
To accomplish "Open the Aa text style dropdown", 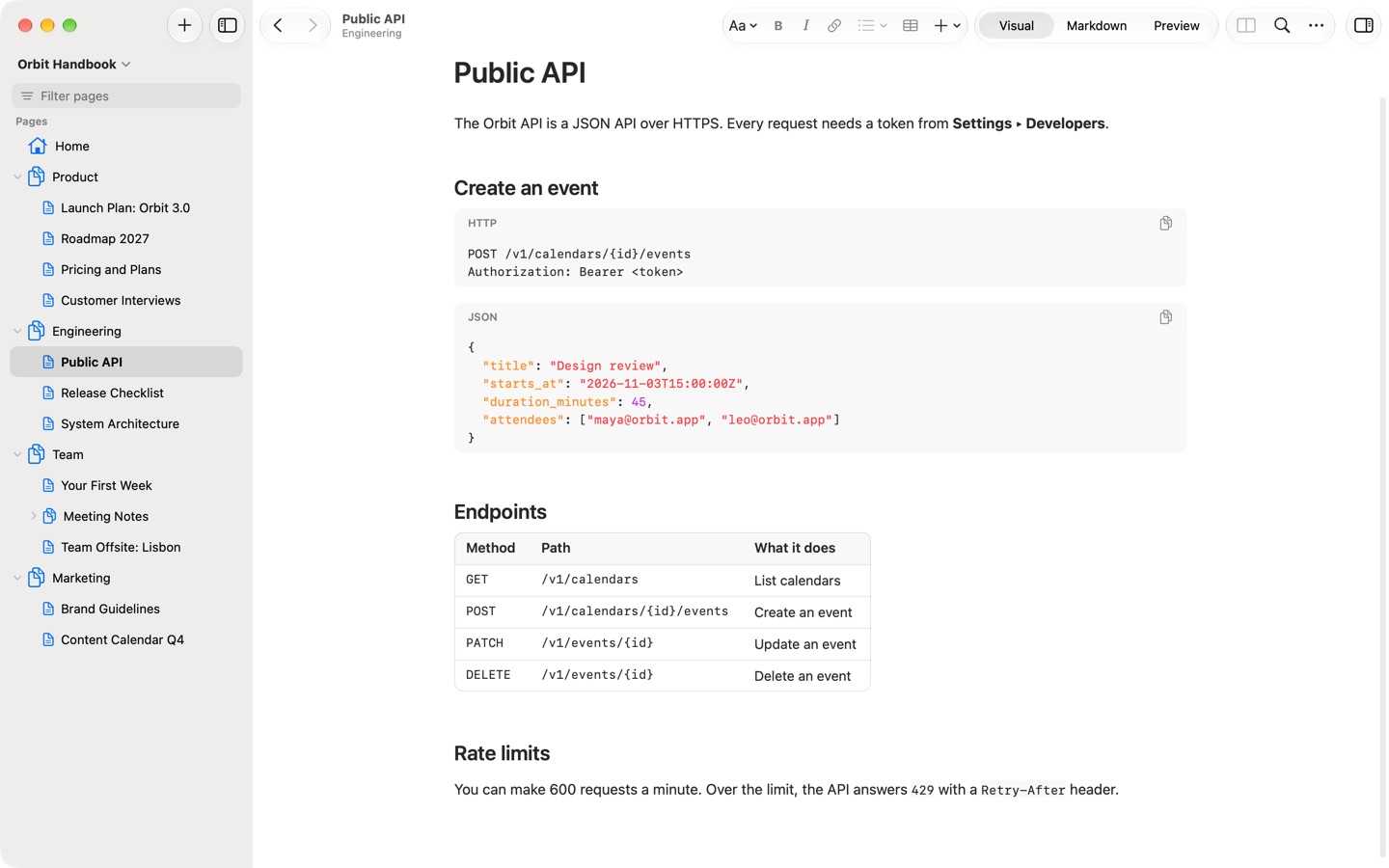I will click(x=743, y=26).
